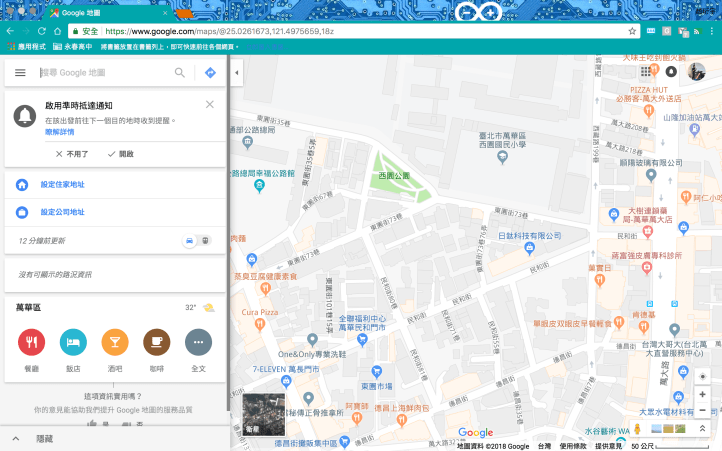
Task: Click the weather icon next to 32°
Action: (209, 307)
